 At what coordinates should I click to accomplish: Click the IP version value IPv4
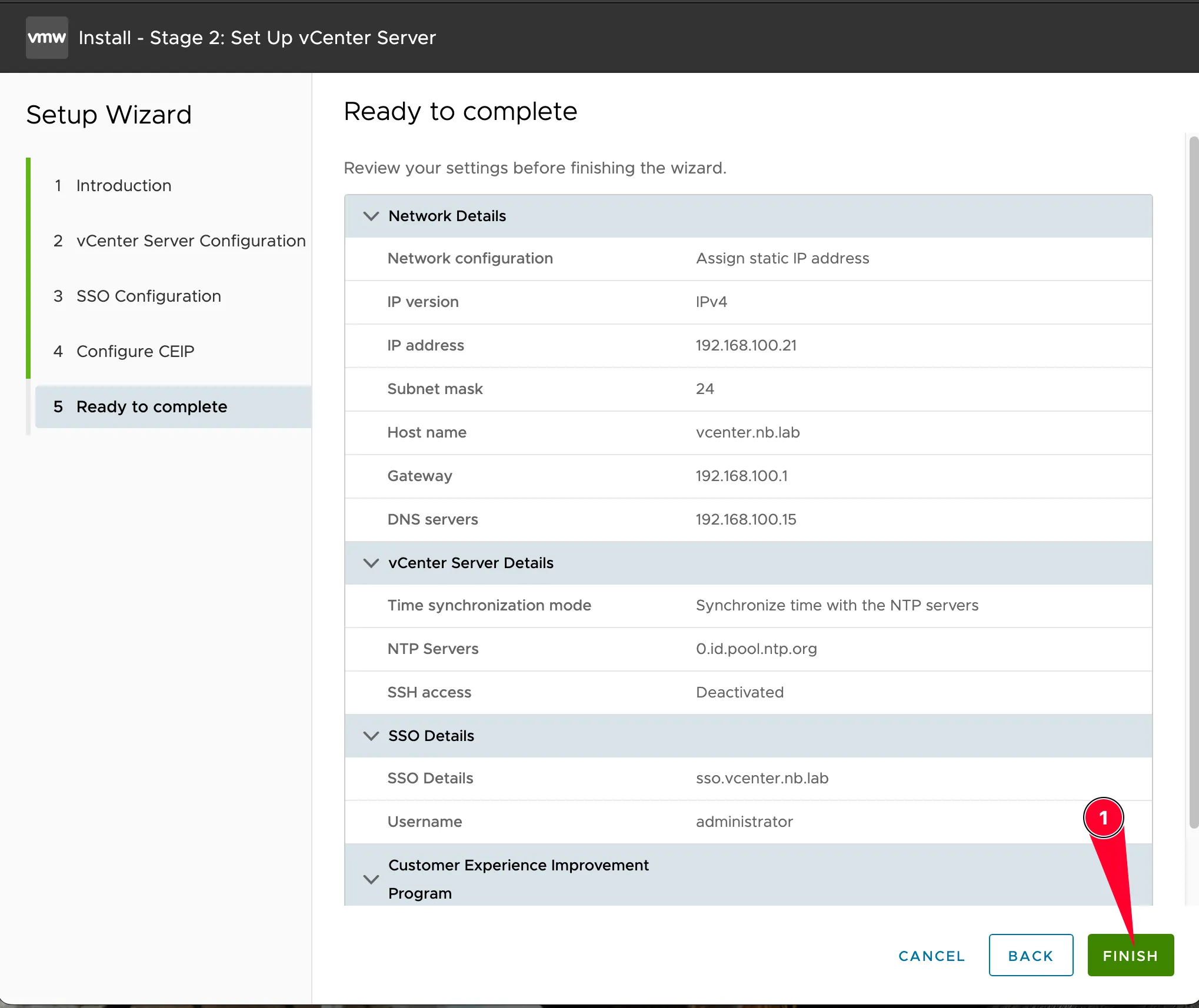(711, 302)
